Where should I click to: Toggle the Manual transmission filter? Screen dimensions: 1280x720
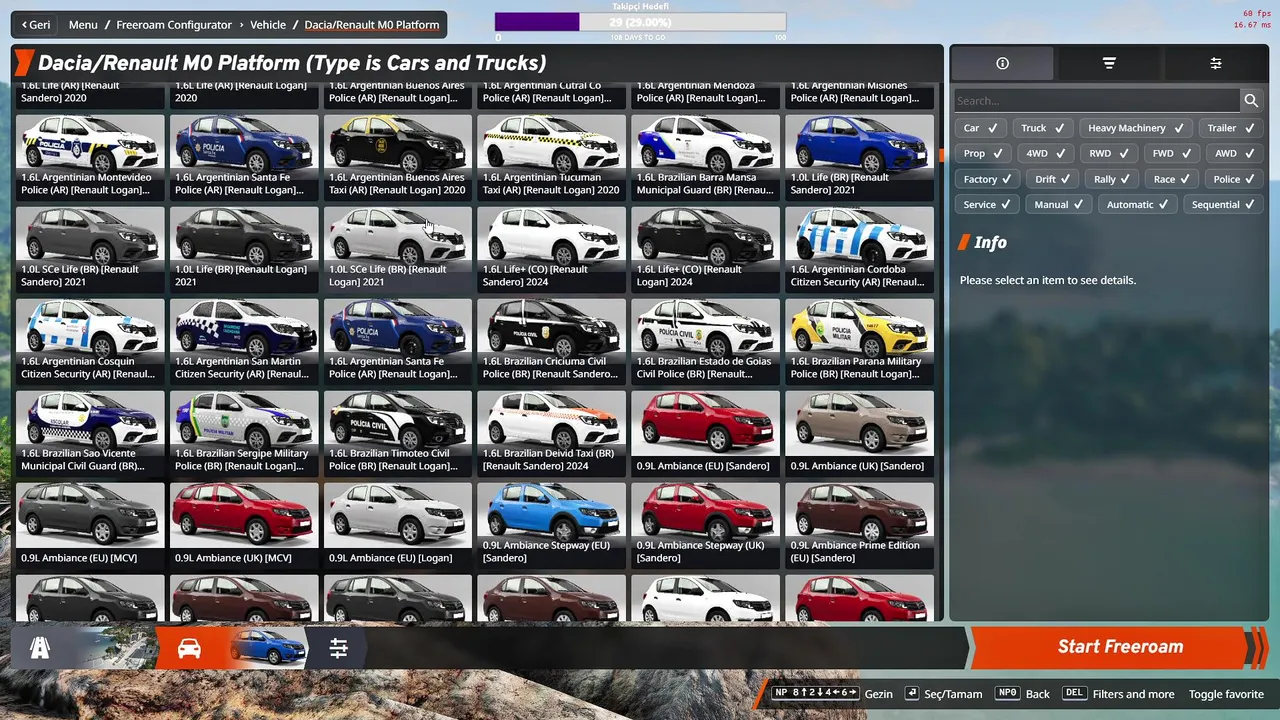[1060, 204]
